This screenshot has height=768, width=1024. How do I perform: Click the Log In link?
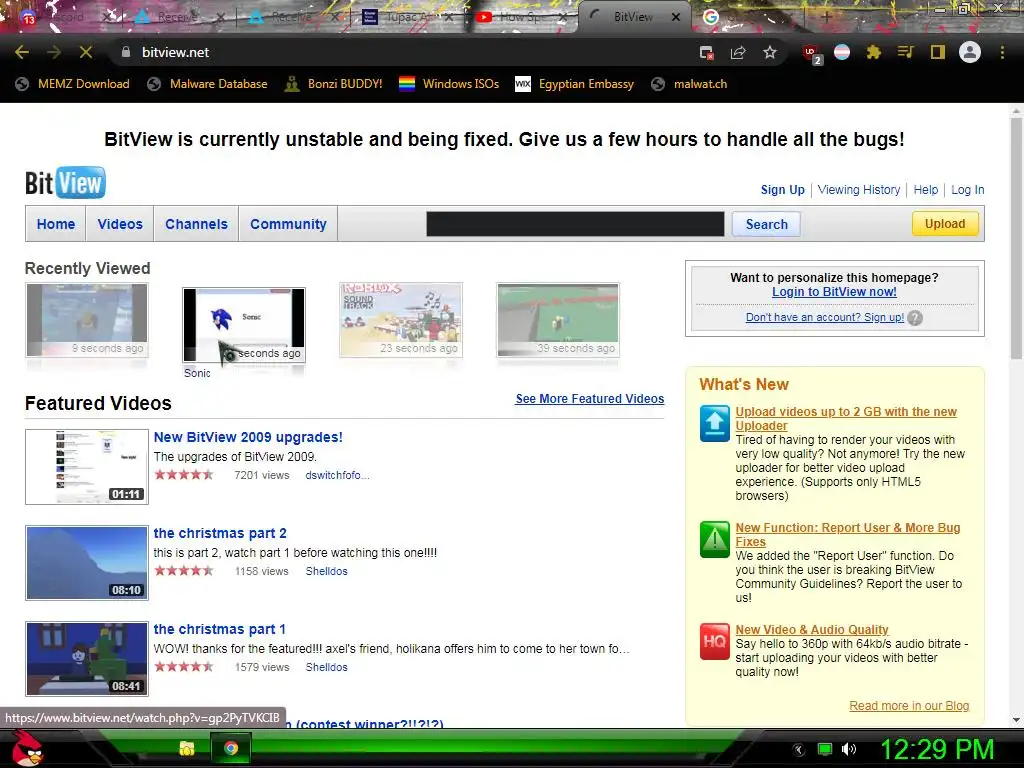pos(967,189)
